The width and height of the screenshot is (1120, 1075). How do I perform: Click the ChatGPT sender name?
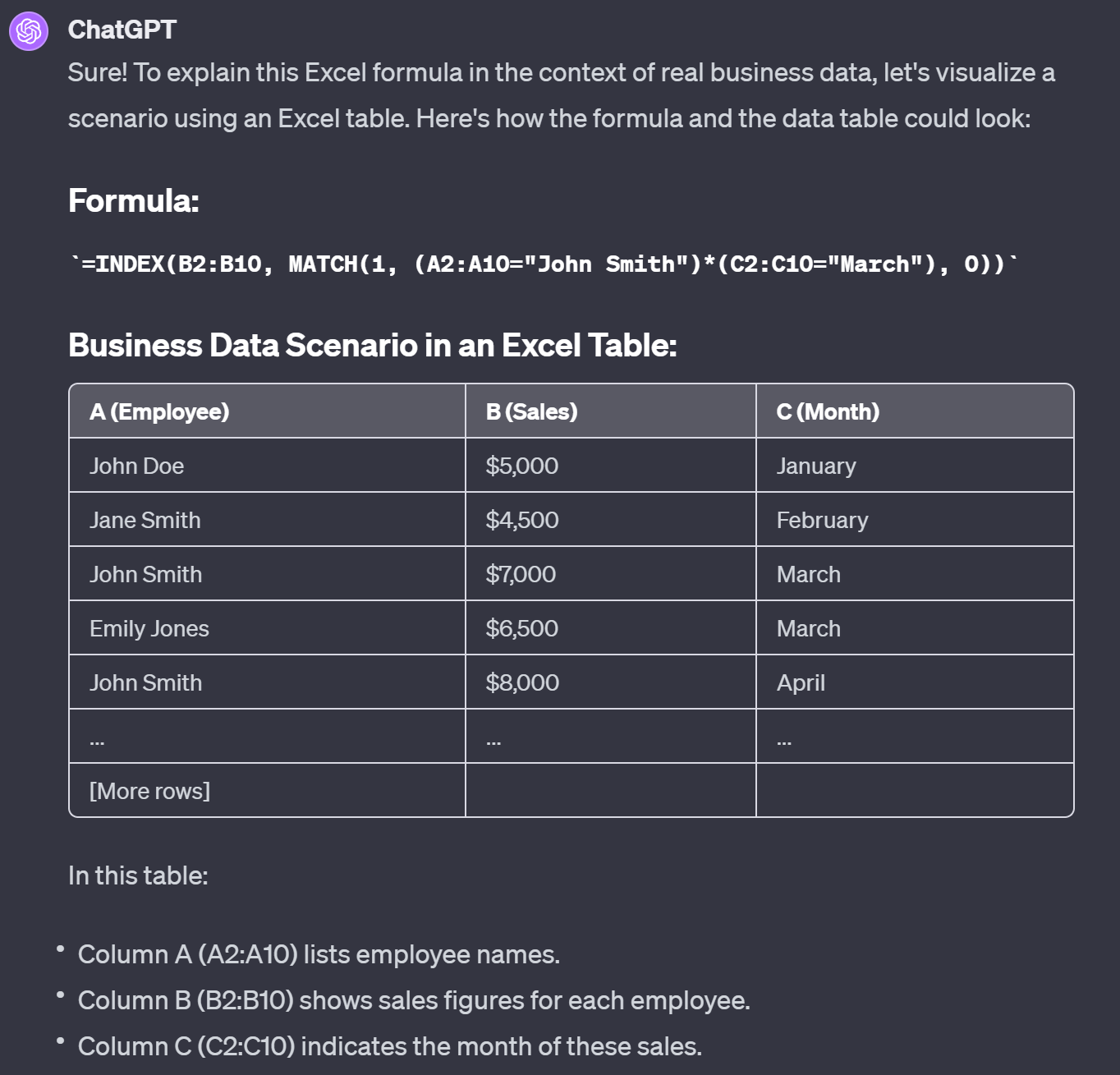(x=122, y=30)
